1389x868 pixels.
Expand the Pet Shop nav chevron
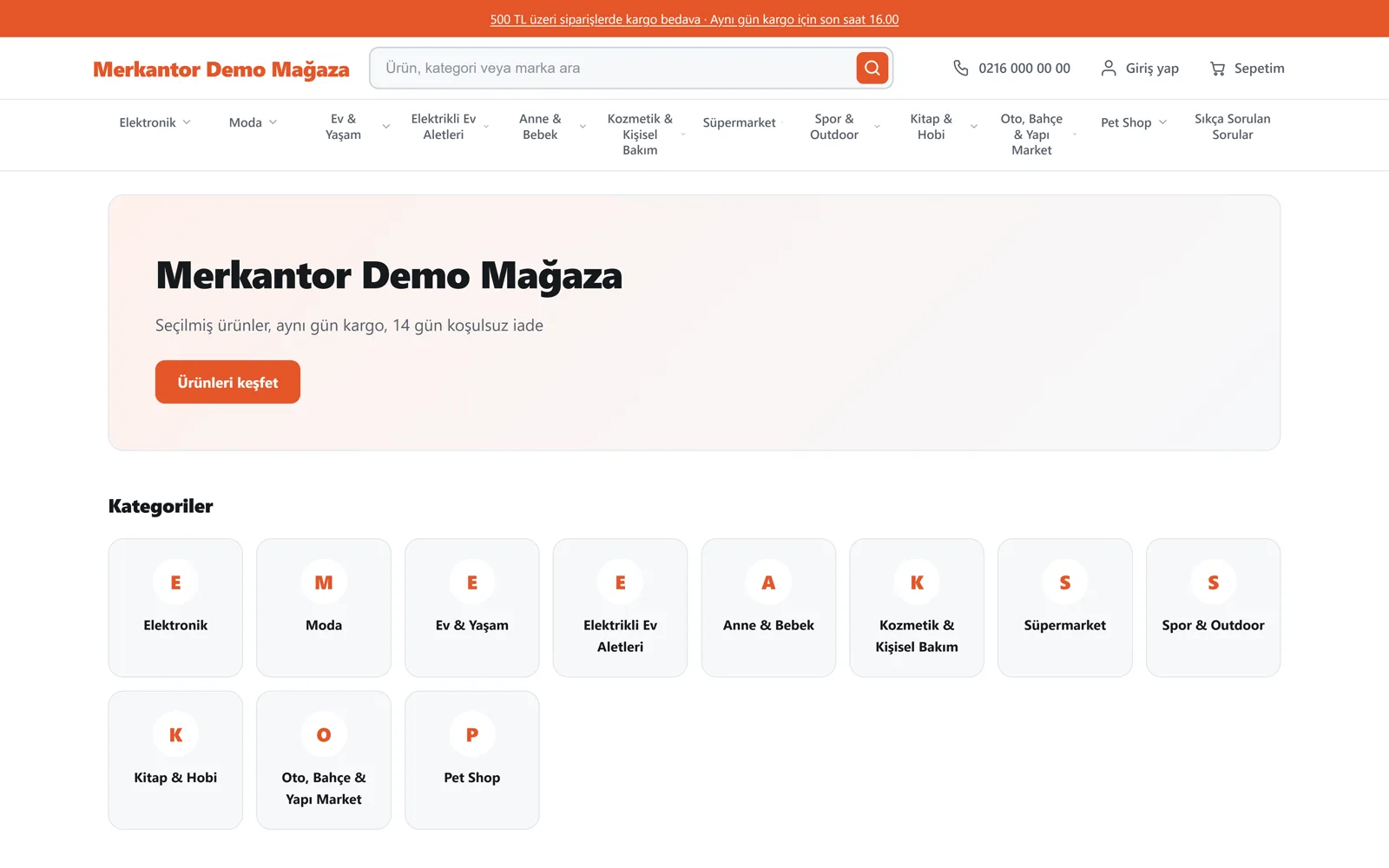click(1162, 122)
